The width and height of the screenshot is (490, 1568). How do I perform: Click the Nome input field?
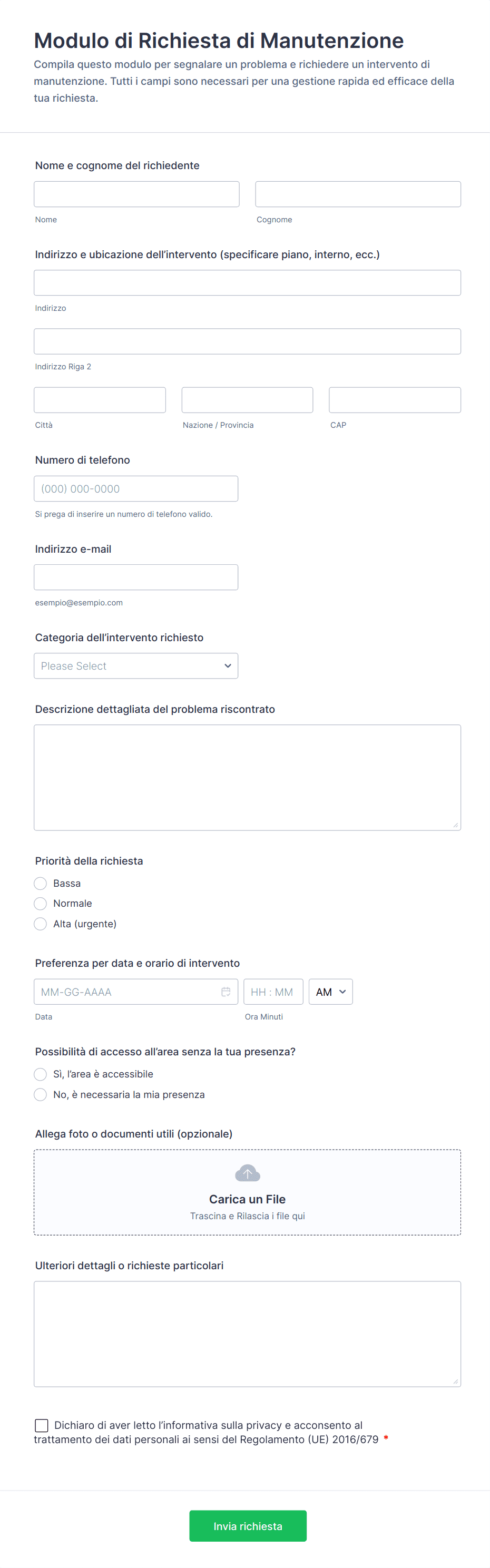pyautogui.click(x=136, y=194)
